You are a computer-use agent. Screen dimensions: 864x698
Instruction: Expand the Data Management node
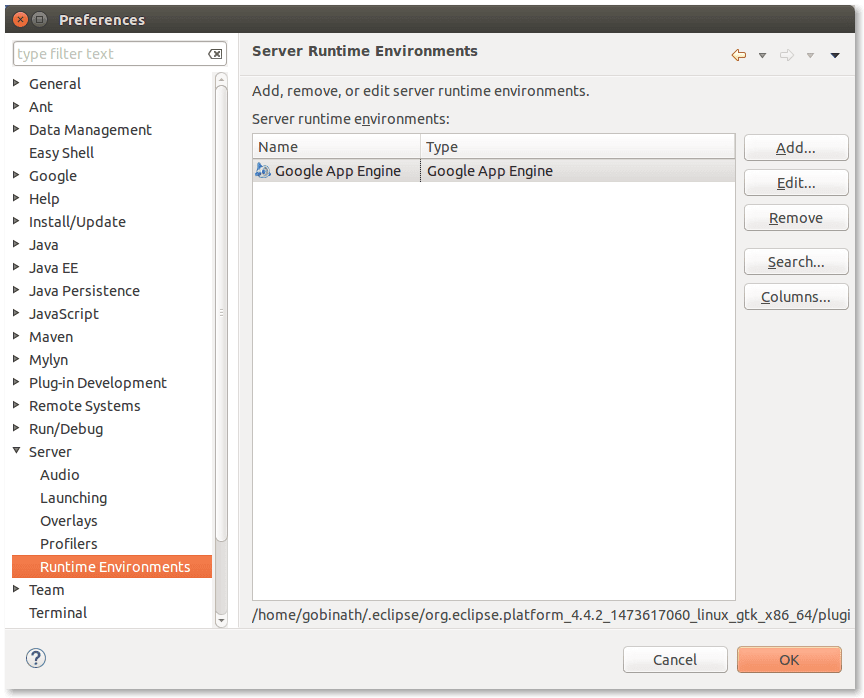[x=17, y=129]
